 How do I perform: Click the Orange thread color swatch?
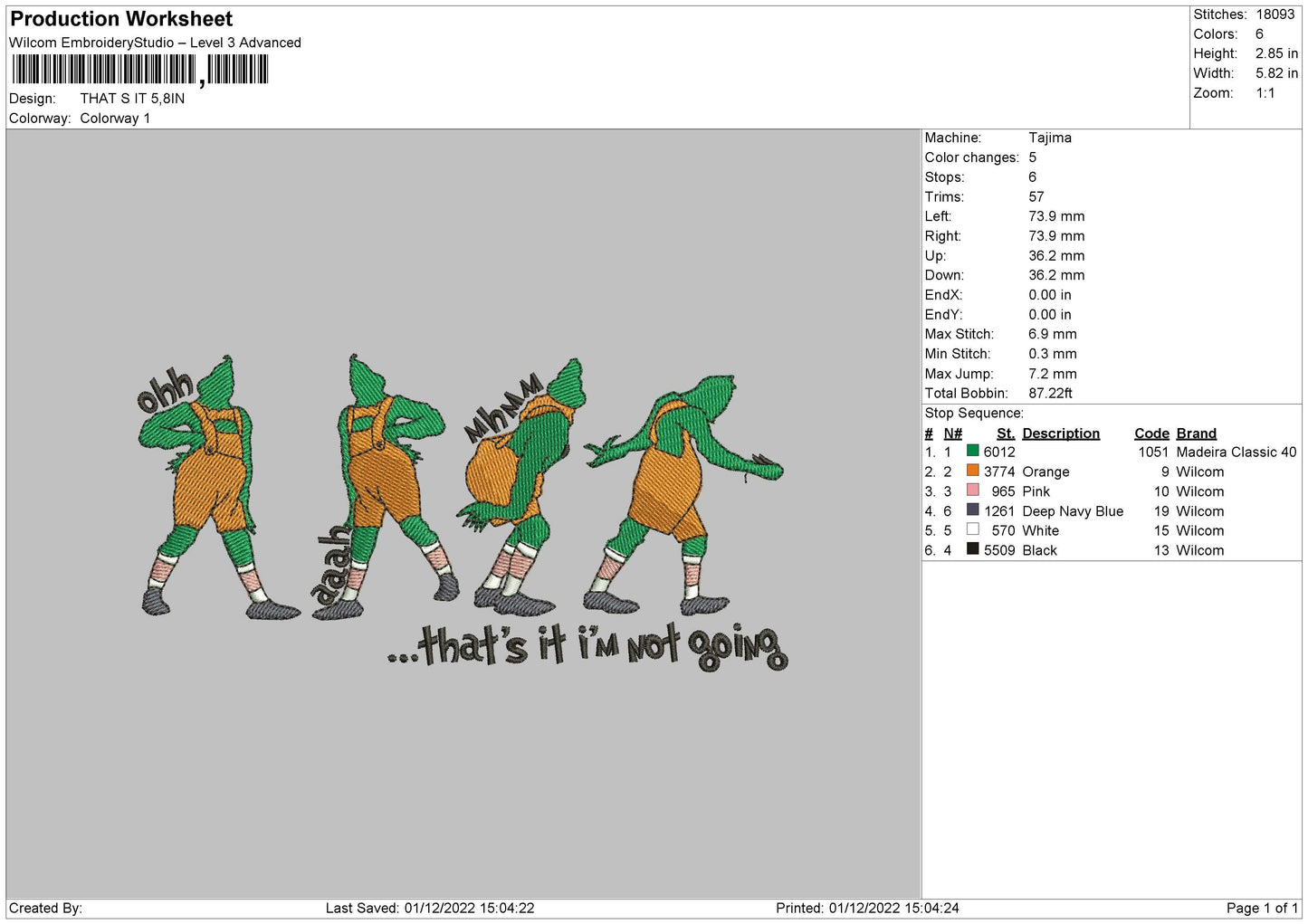tap(972, 471)
